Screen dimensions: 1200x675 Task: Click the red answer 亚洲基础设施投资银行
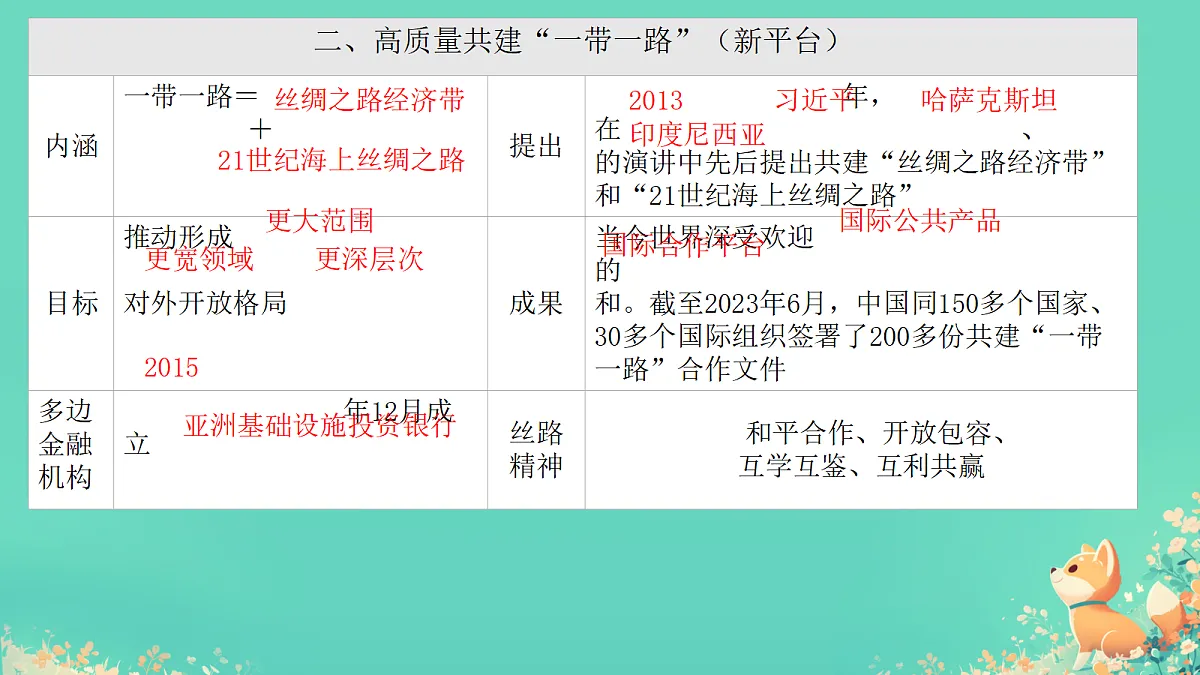pyautogui.click(x=319, y=426)
